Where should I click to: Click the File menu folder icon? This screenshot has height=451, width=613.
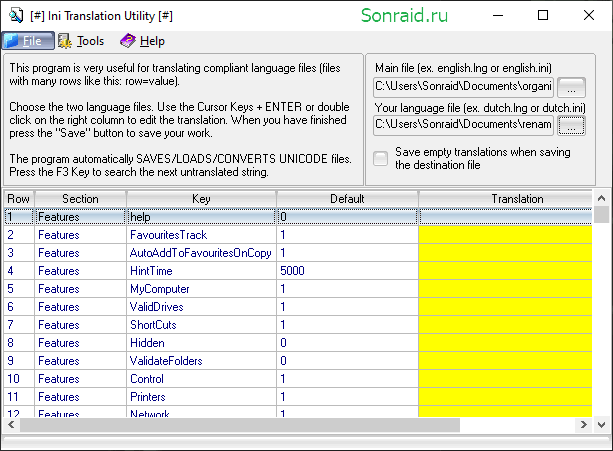(x=12, y=41)
